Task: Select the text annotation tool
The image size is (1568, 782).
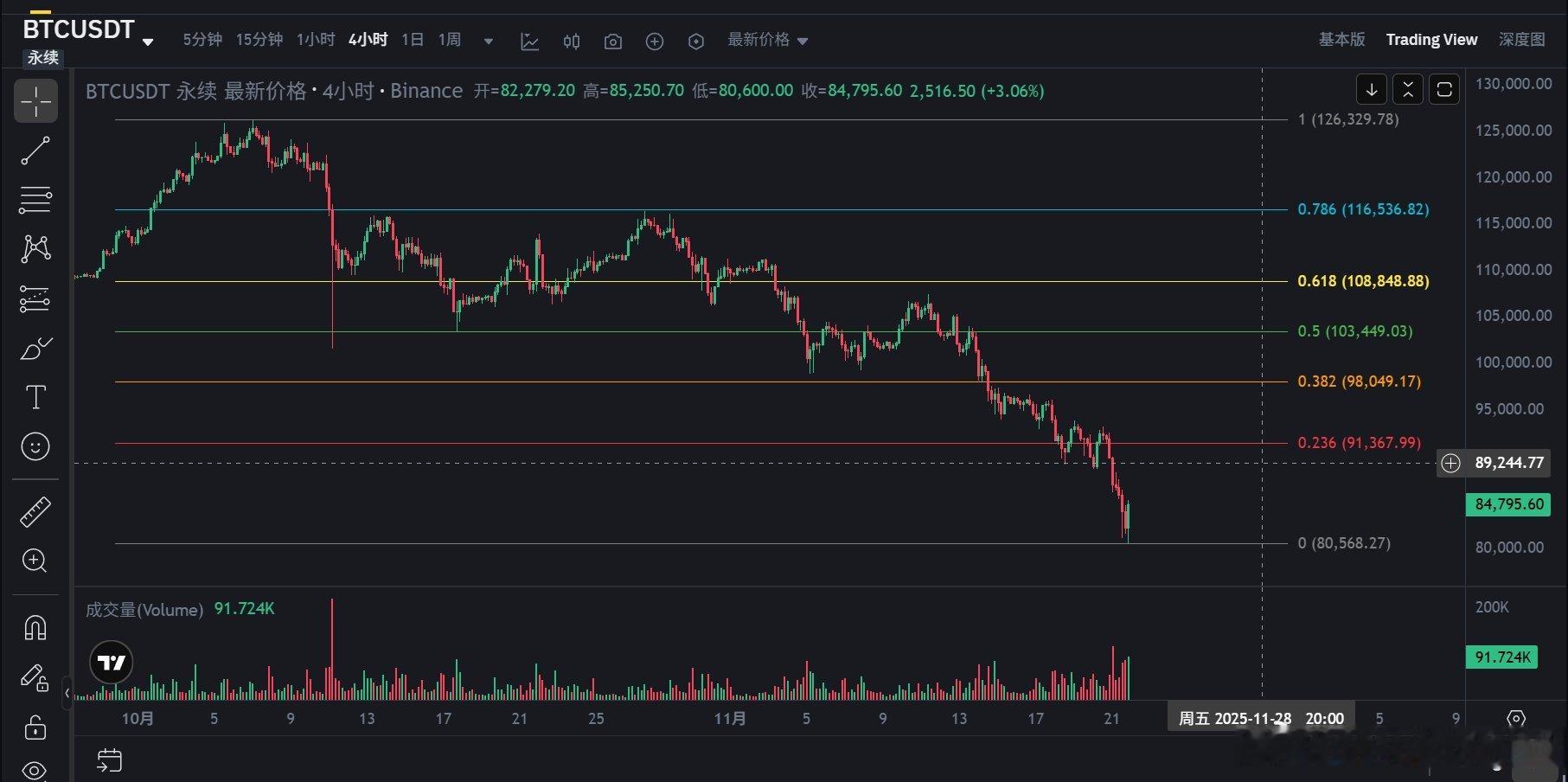Action: point(35,398)
